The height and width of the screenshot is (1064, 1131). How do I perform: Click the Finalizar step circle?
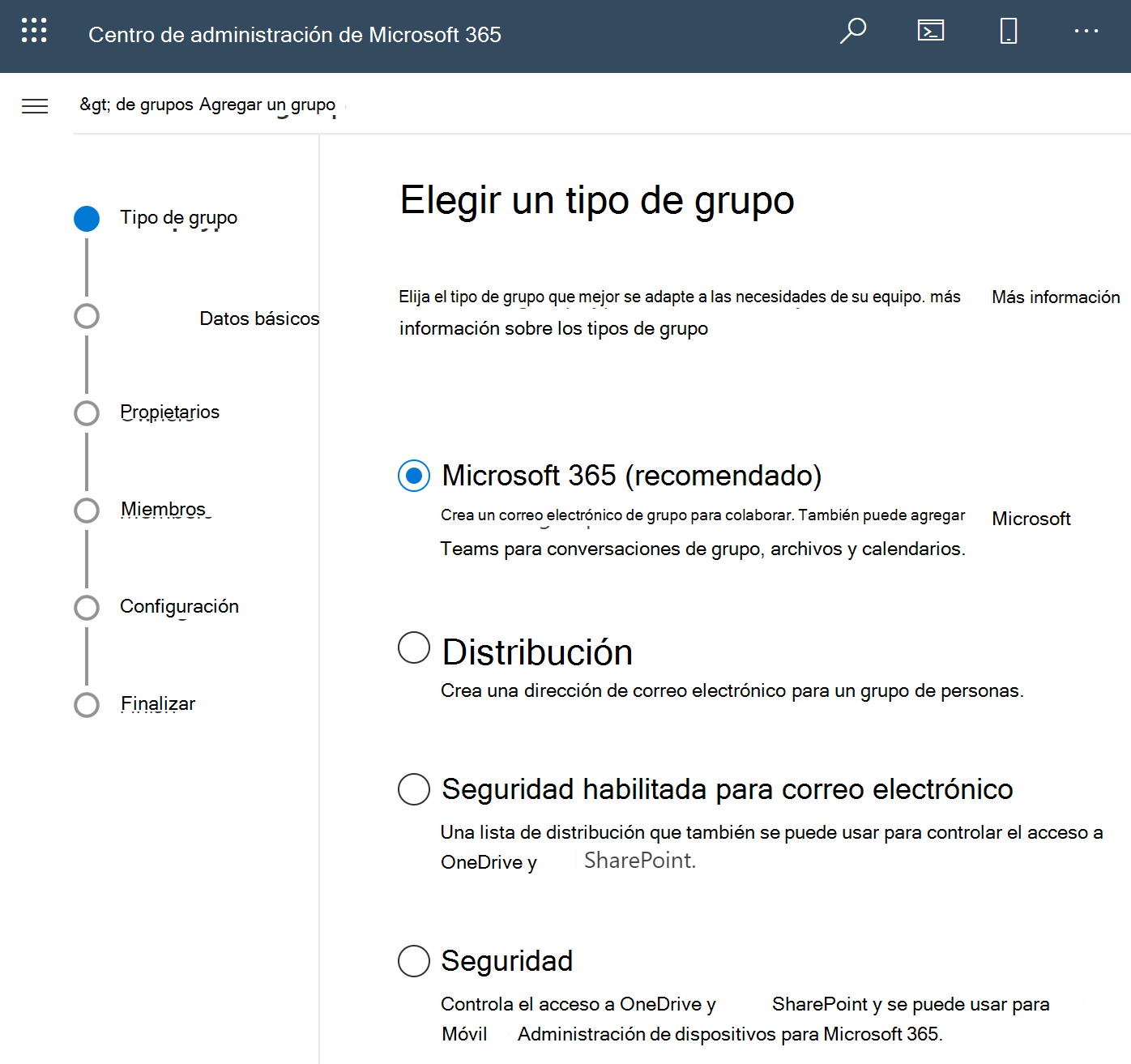[x=87, y=705]
